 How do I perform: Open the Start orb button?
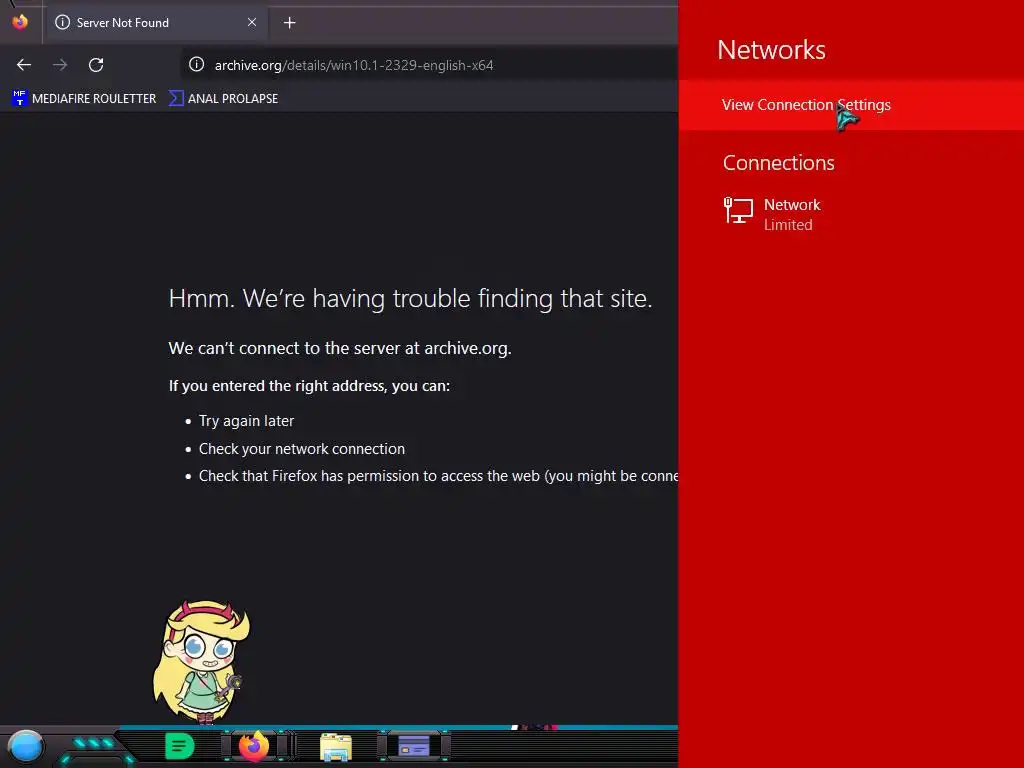tap(26, 746)
